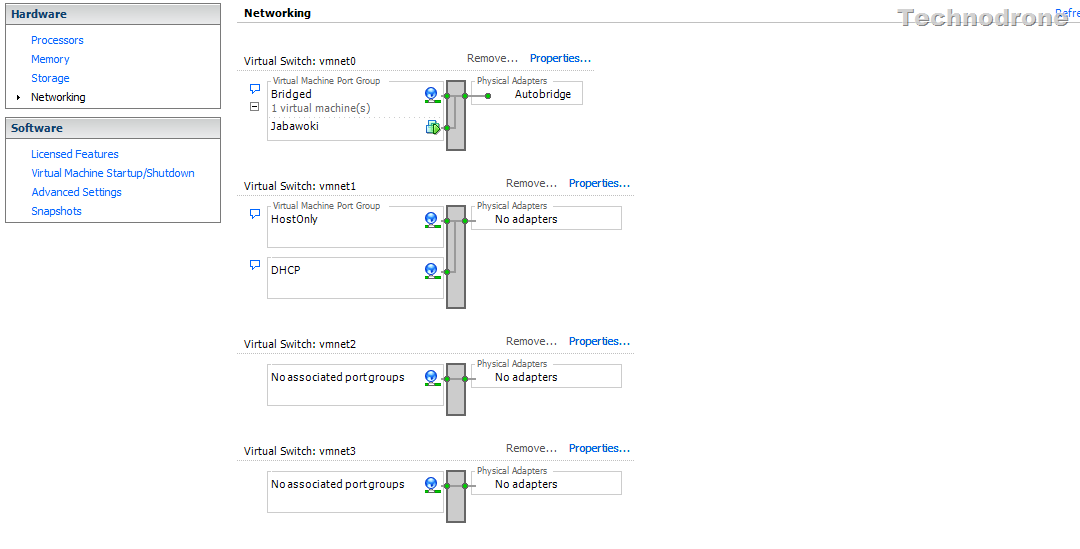Click the Jabawoki virtual machine icon
Image resolution: width=1080 pixels, height=549 pixels.
[x=433, y=127]
